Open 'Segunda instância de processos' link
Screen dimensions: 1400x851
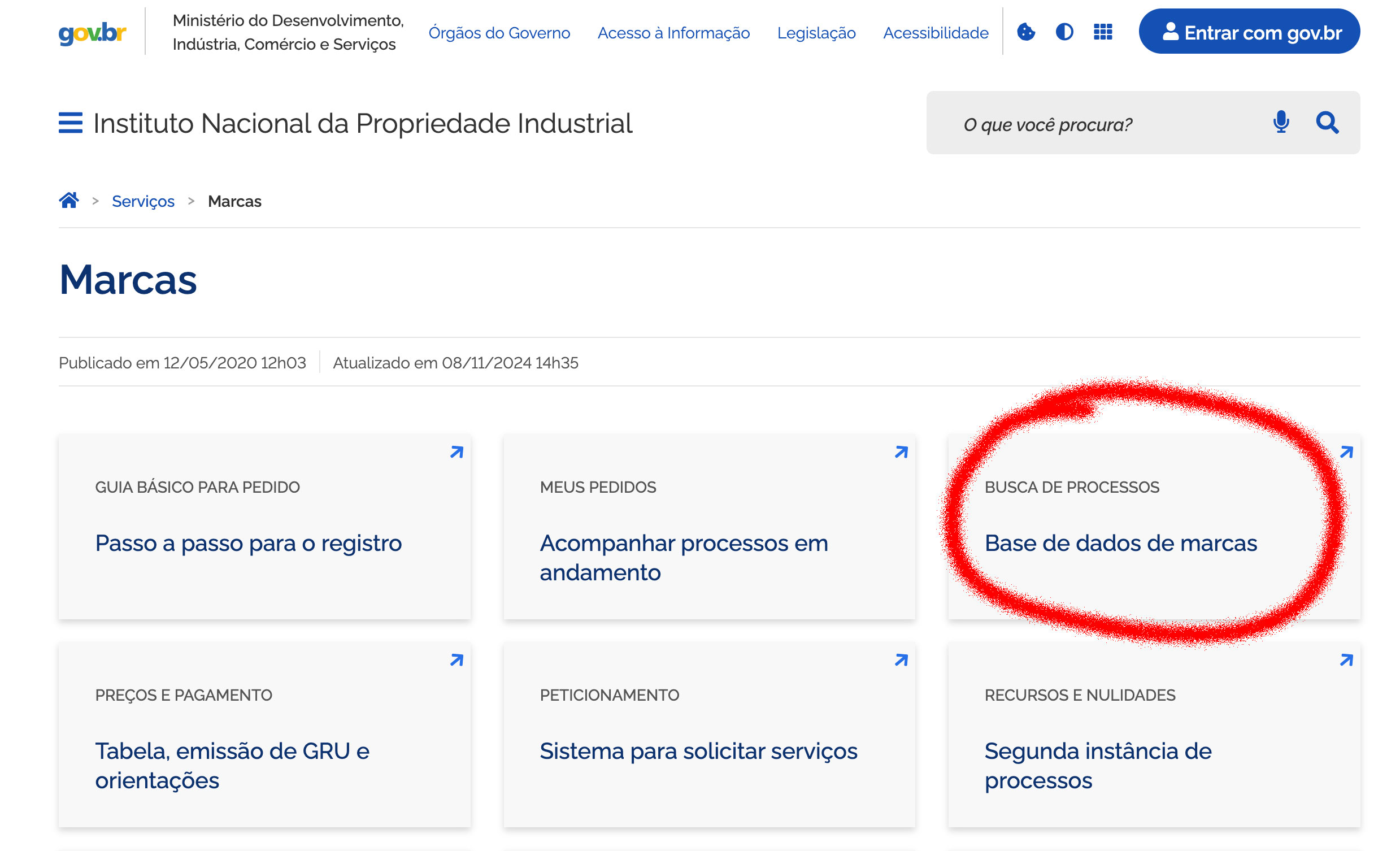[1098, 766]
